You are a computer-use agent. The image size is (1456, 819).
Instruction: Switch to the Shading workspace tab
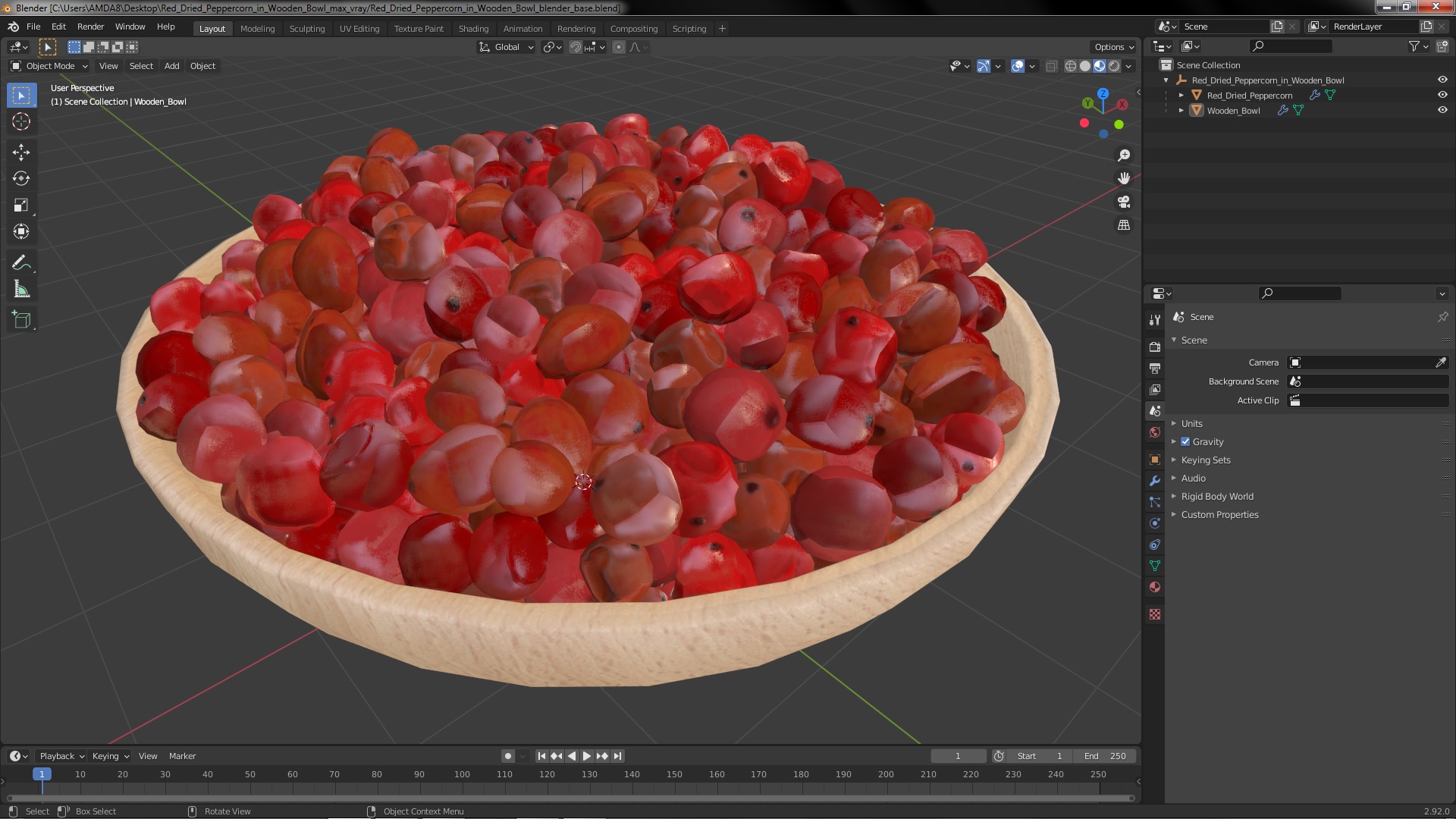[x=473, y=29]
